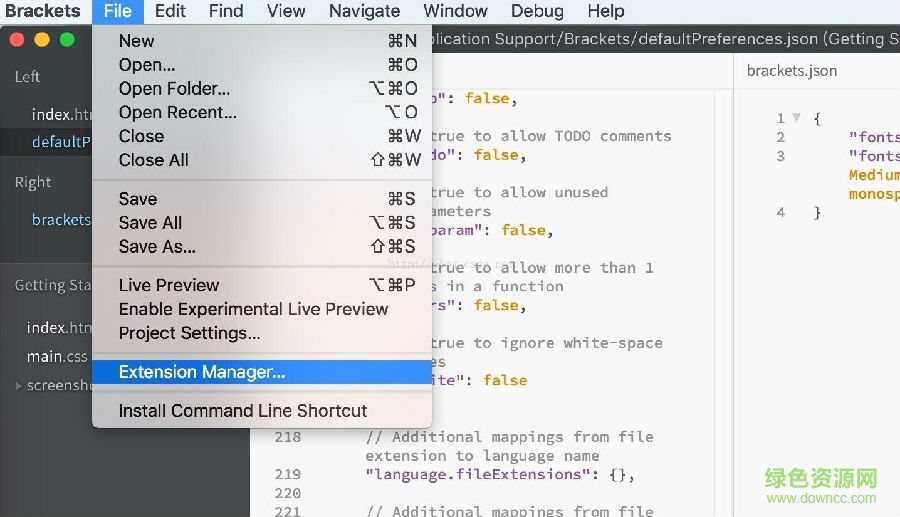Open the Debug menu

pyautogui.click(x=537, y=11)
